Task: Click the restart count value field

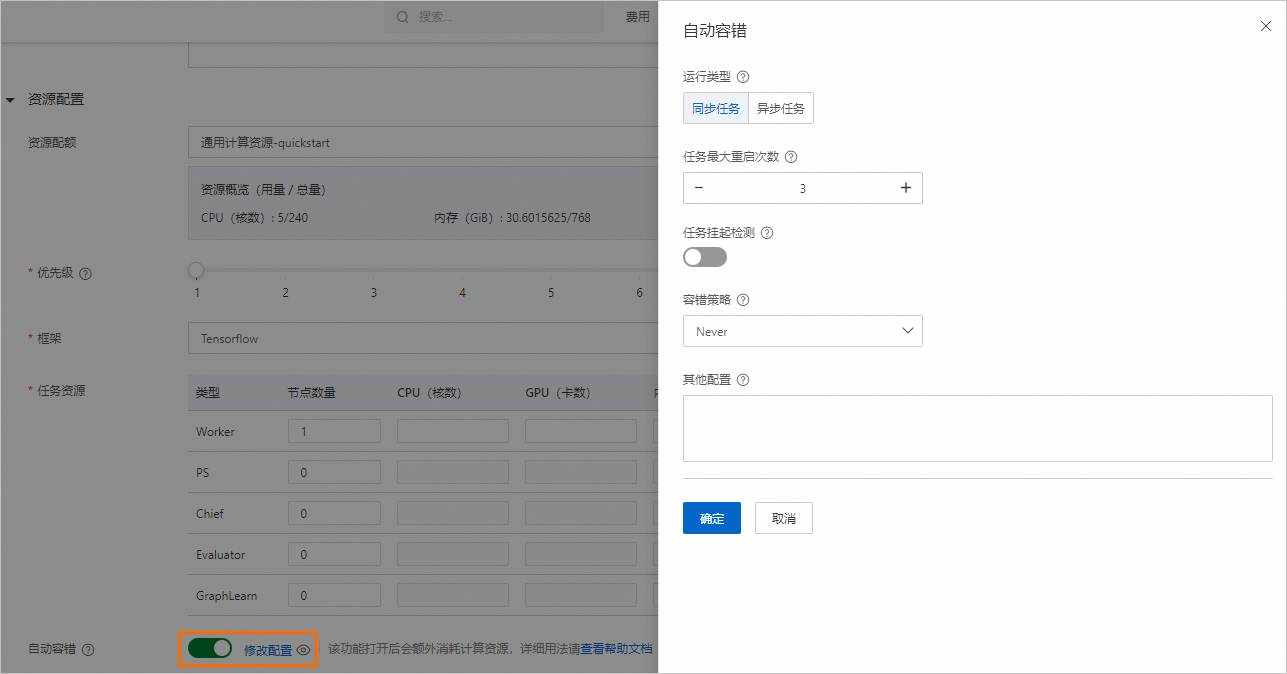Action: [x=802, y=188]
